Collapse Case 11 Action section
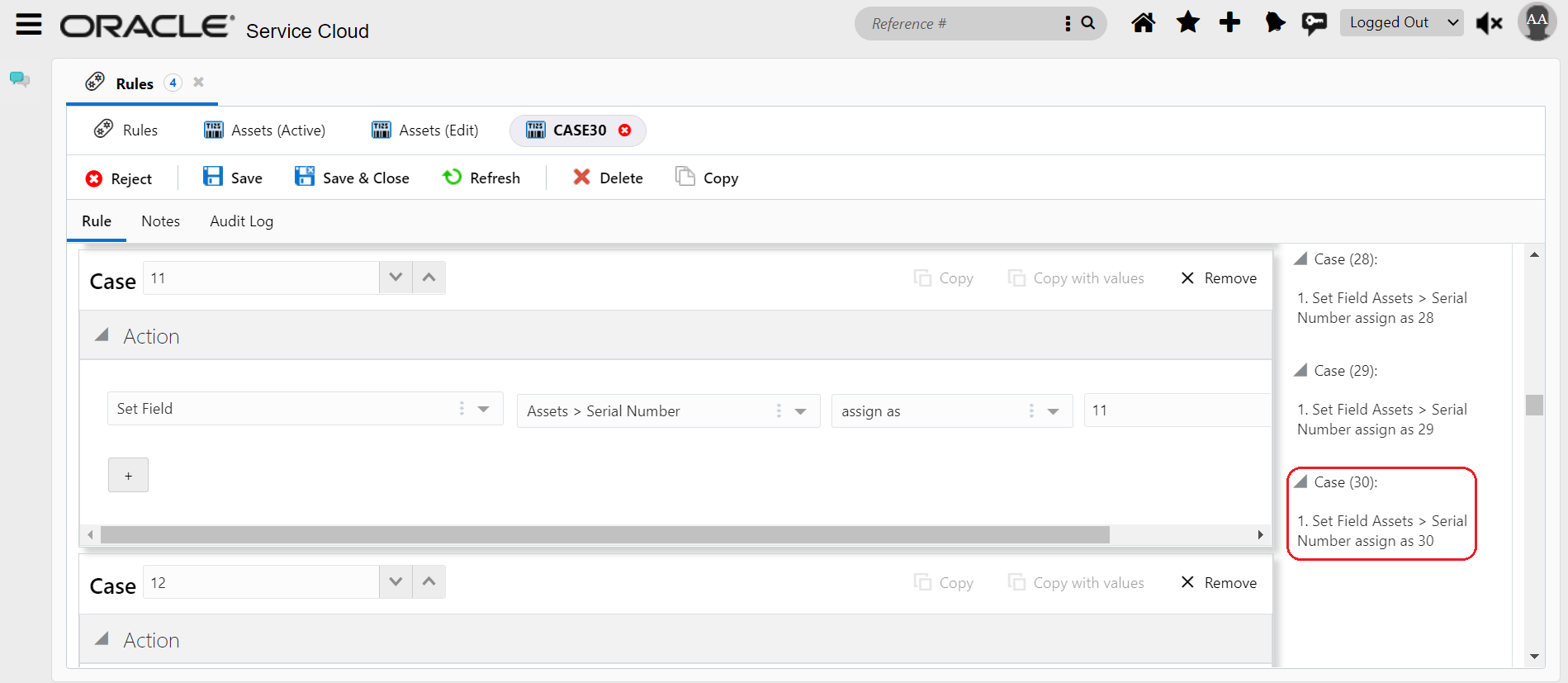1568x683 pixels. 102,335
